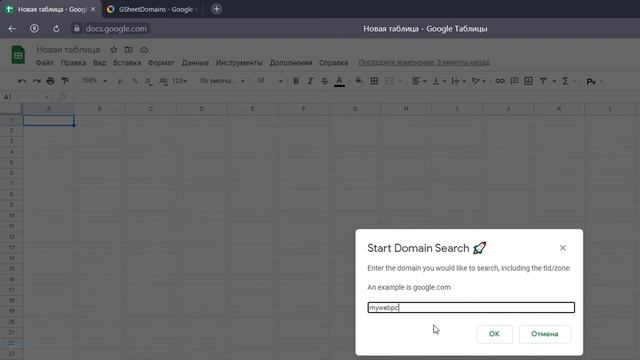Select column F header
This screenshot has width=640, height=360.
pyautogui.click(x=304, y=109)
